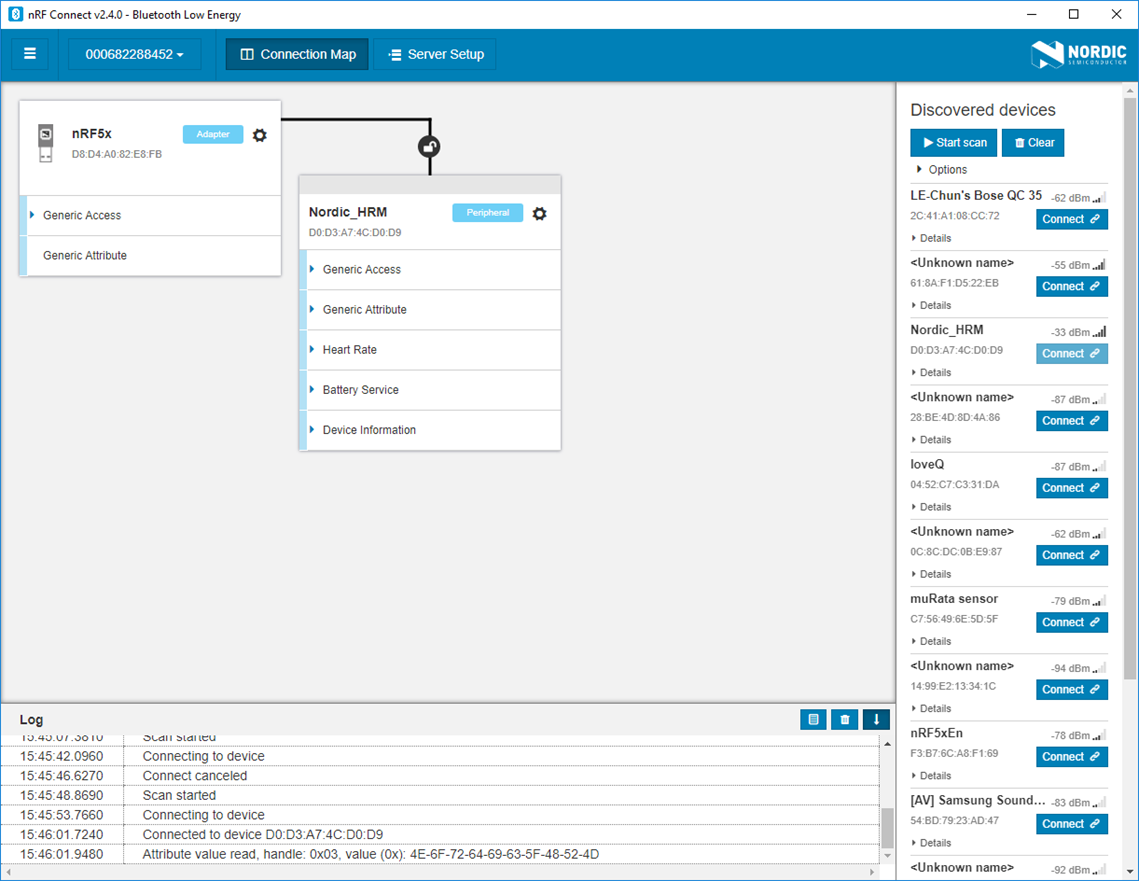Select log entry 'Attribute value read, handle: 0x03'
Image resolution: width=1139 pixels, height=881 pixels.
click(x=440, y=854)
